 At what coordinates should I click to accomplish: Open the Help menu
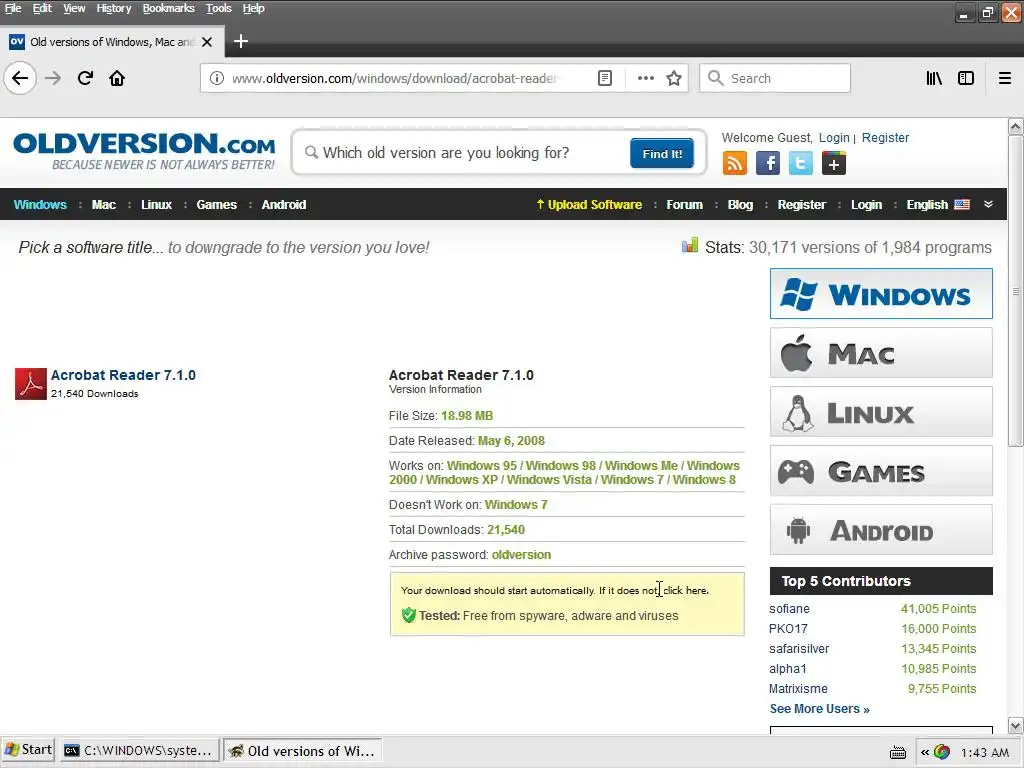253,8
